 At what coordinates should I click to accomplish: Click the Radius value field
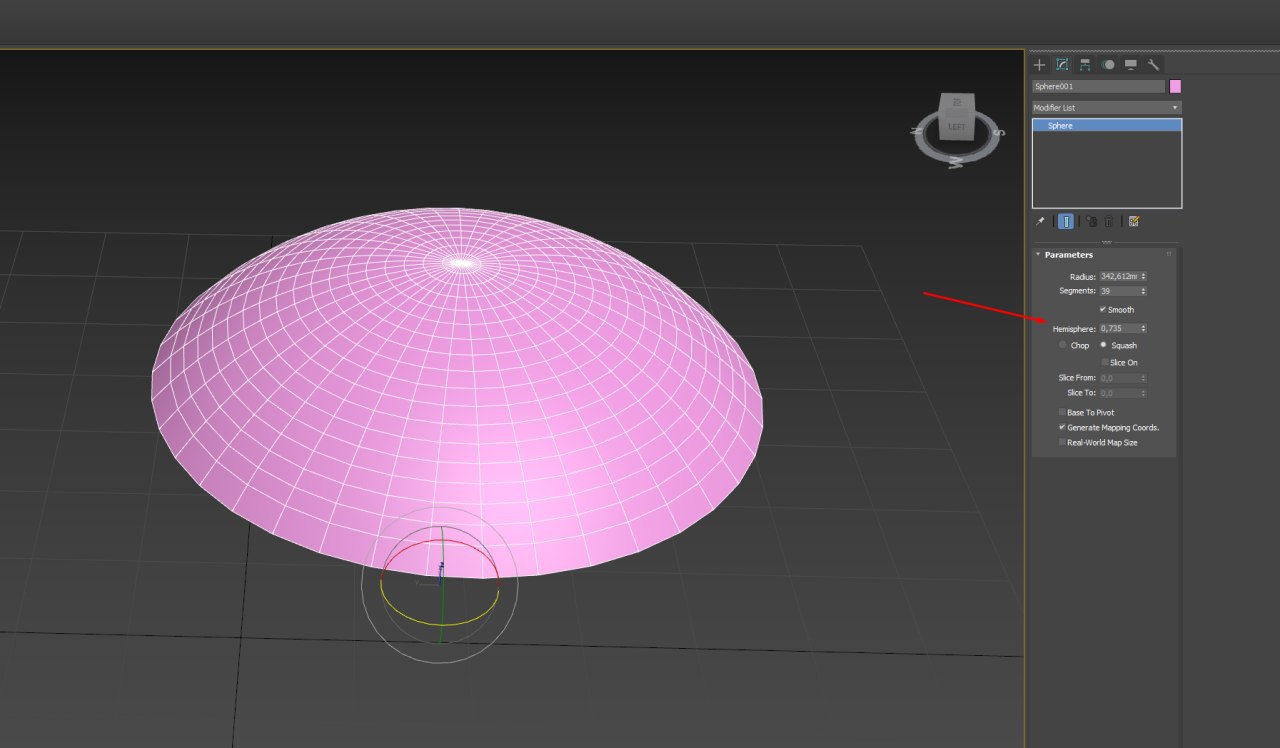pos(1118,276)
